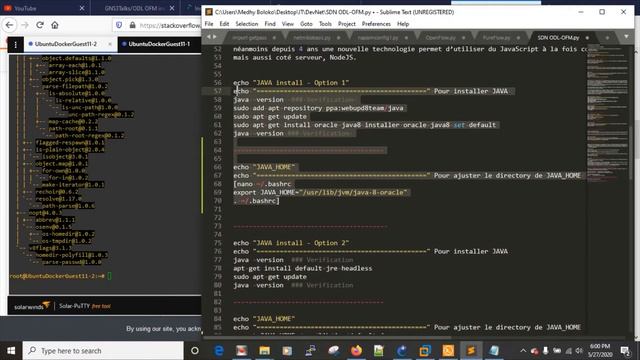Image resolution: width=640 pixels, height=360 pixels.
Task: Close the UbuntuDockerGuest11-2 session tab
Action: coord(110,44)
